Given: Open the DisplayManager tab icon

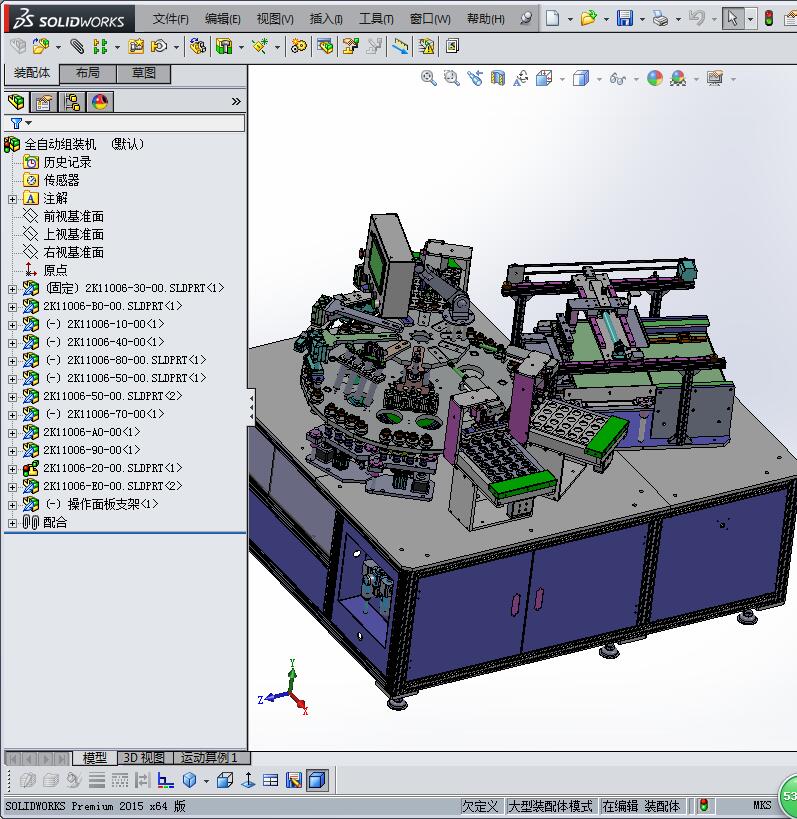Looking at the screenshot, I should [100, 101].
